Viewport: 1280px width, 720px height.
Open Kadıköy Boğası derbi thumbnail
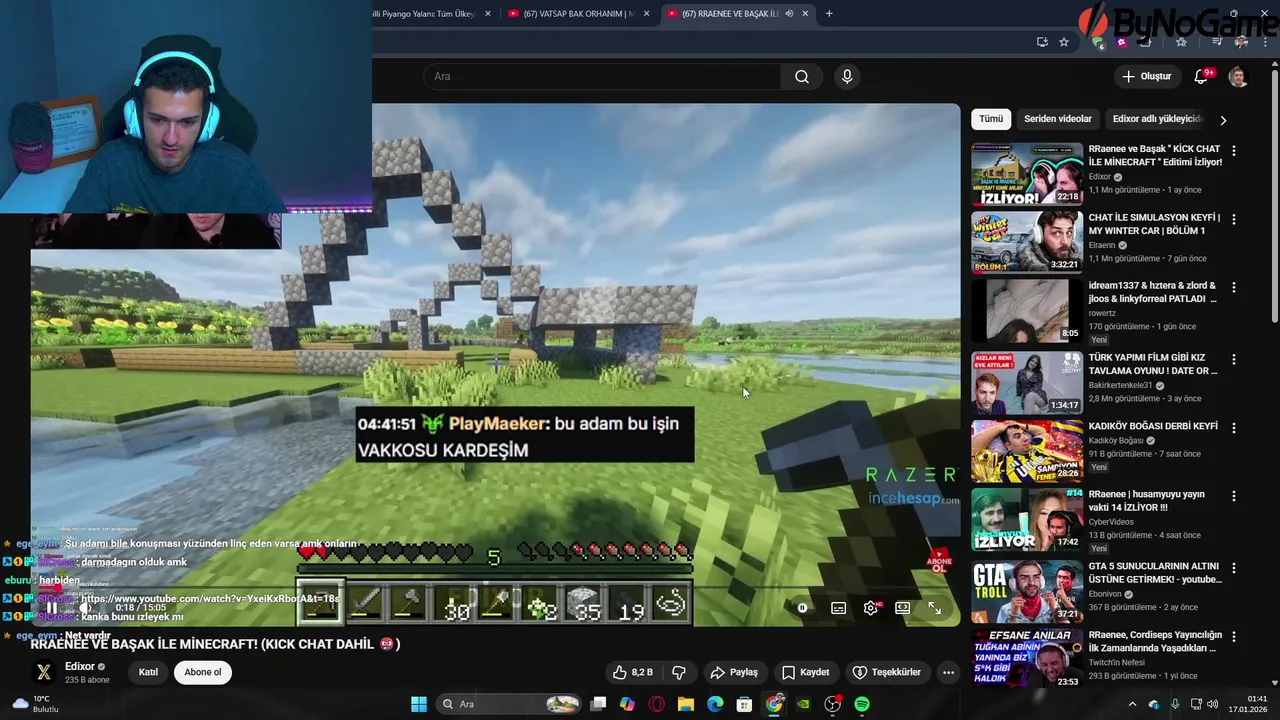click(1027, 452)
